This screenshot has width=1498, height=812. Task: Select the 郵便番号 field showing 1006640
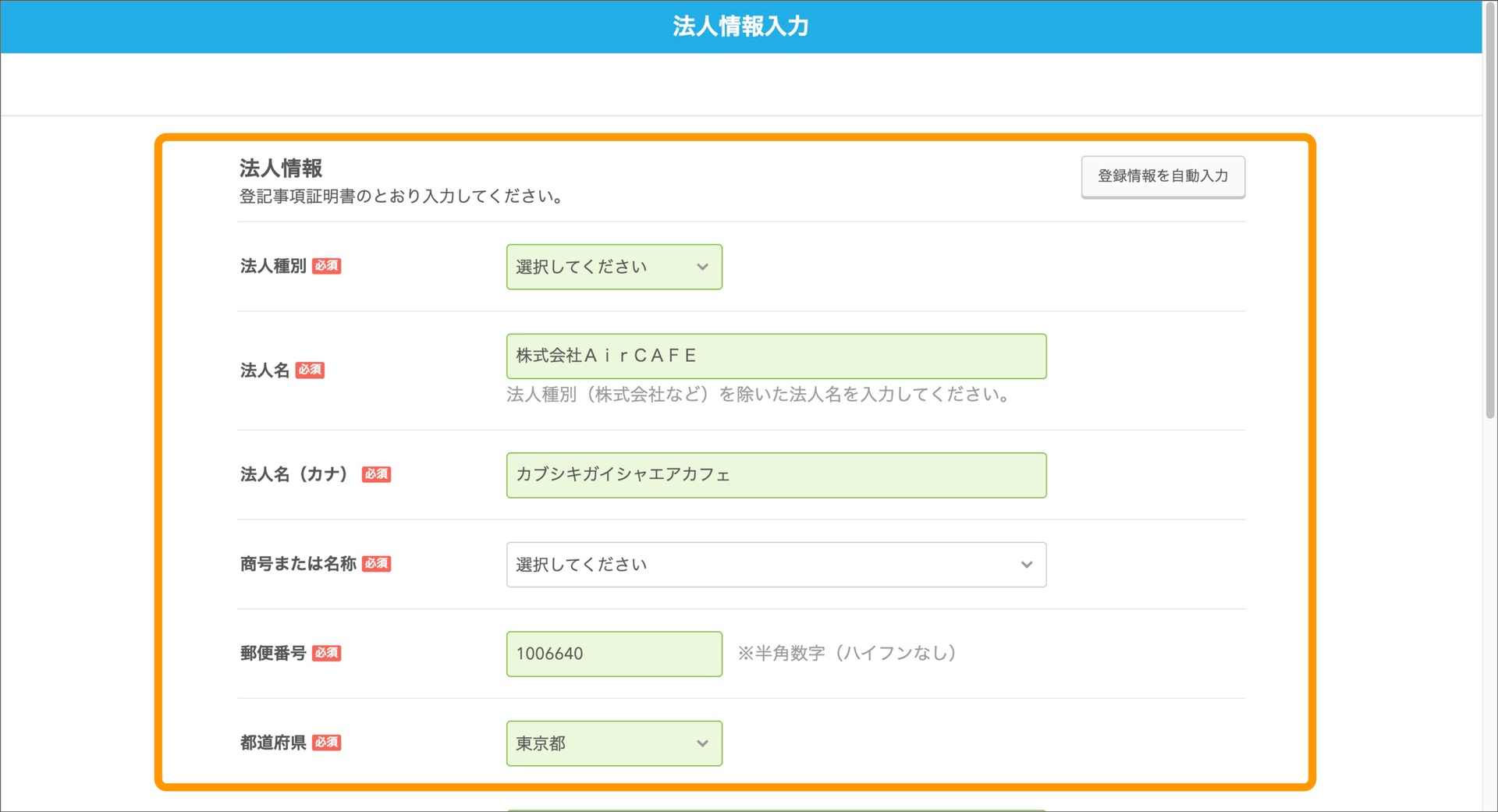tap(613, 654)
